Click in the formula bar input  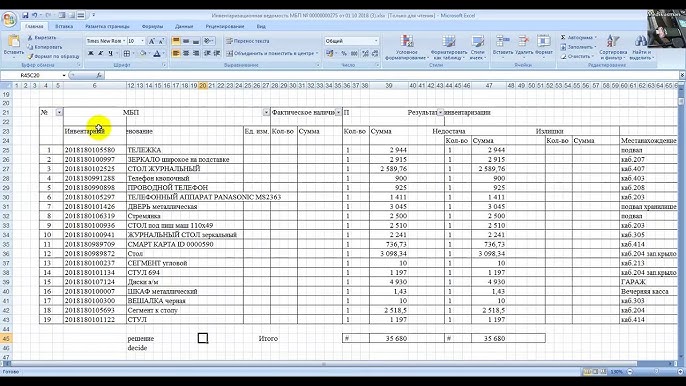(392, 75)
